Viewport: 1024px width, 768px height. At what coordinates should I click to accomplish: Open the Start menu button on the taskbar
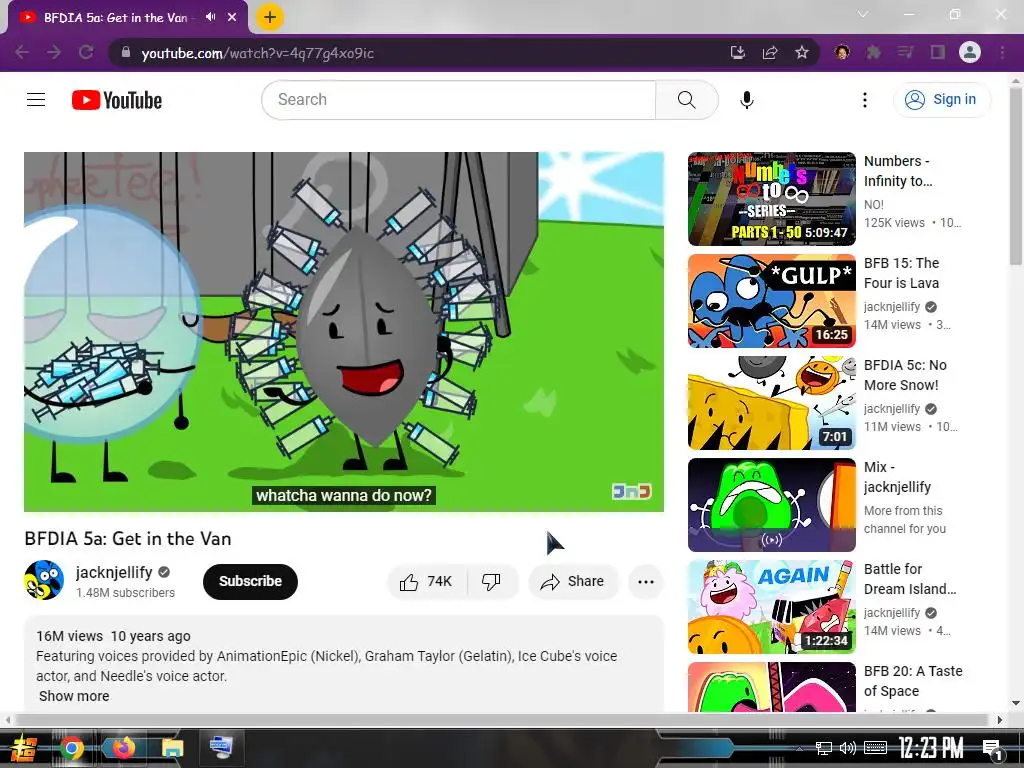[23, 748]
